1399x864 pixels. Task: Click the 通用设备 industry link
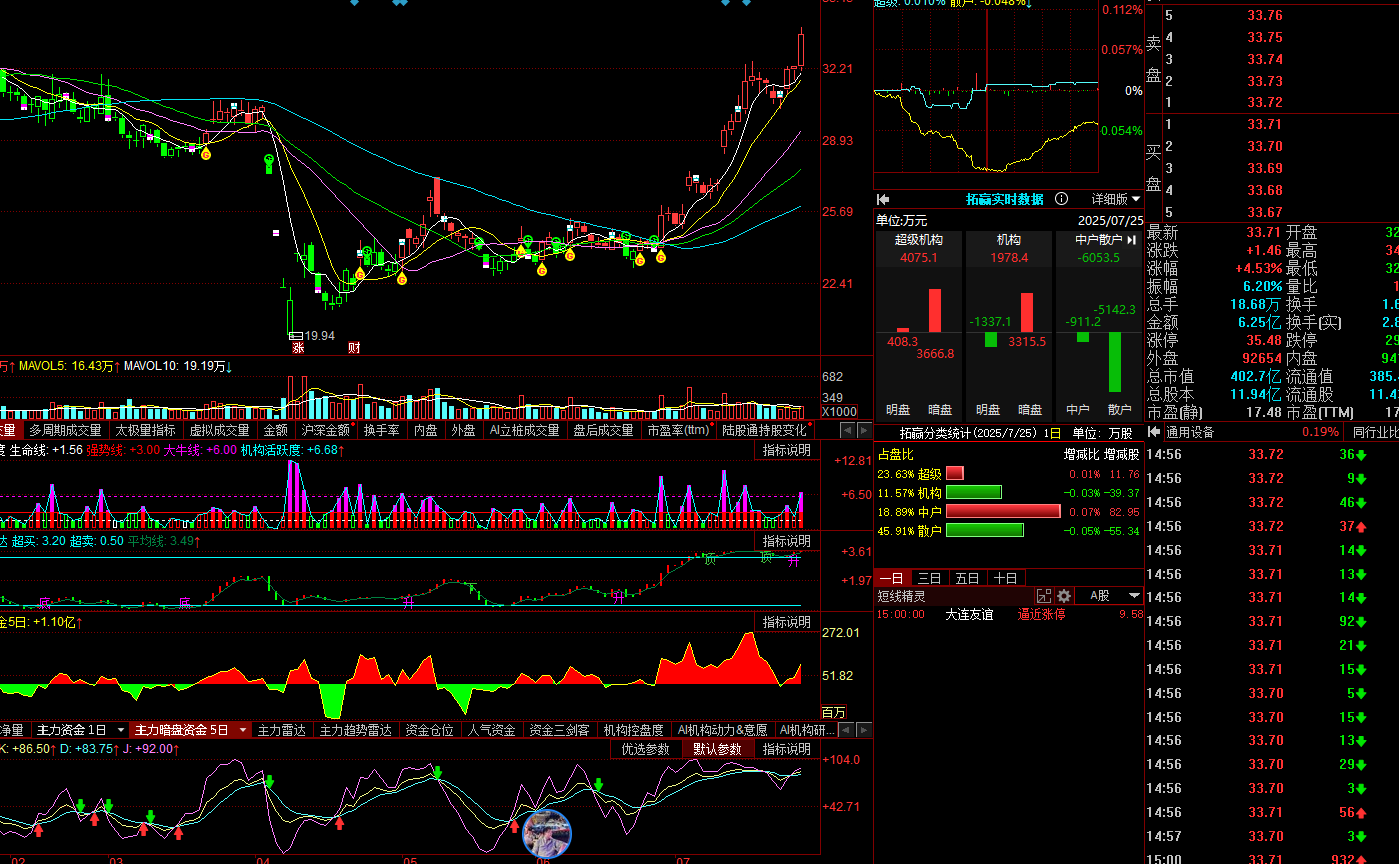pyautogui.click(x=1190, y=432)
